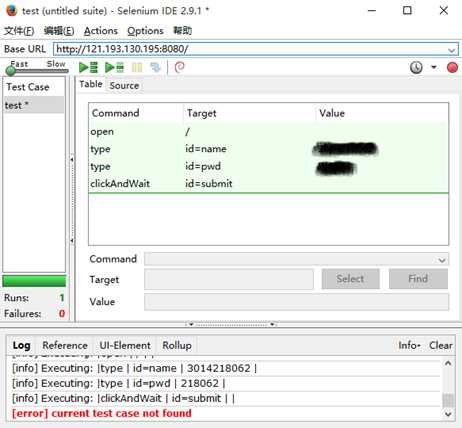462x428 pixels.
Task: Click the green test progress bar
Action: [34, 281]
